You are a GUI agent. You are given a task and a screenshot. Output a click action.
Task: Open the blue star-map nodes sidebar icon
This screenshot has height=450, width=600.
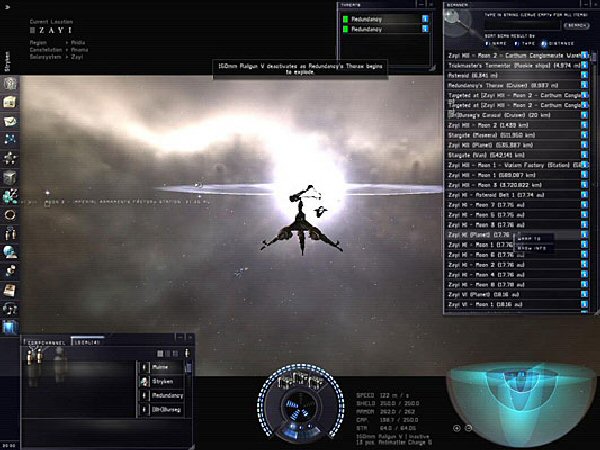pyautogui.click(x=10, y=139)
